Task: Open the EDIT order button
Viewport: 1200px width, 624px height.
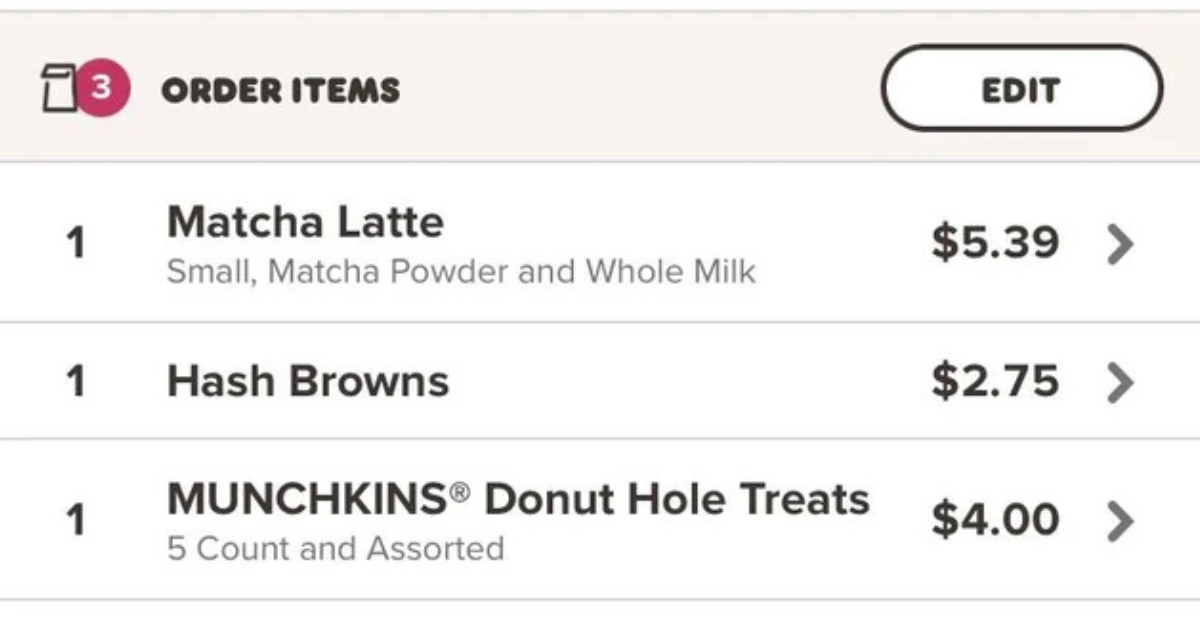Action: pos(1021,88)
